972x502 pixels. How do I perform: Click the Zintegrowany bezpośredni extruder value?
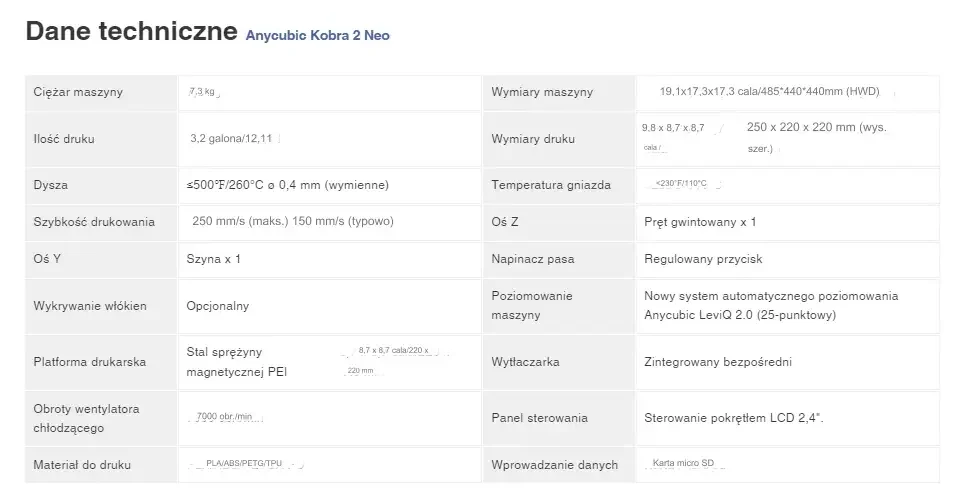[712, 362]
